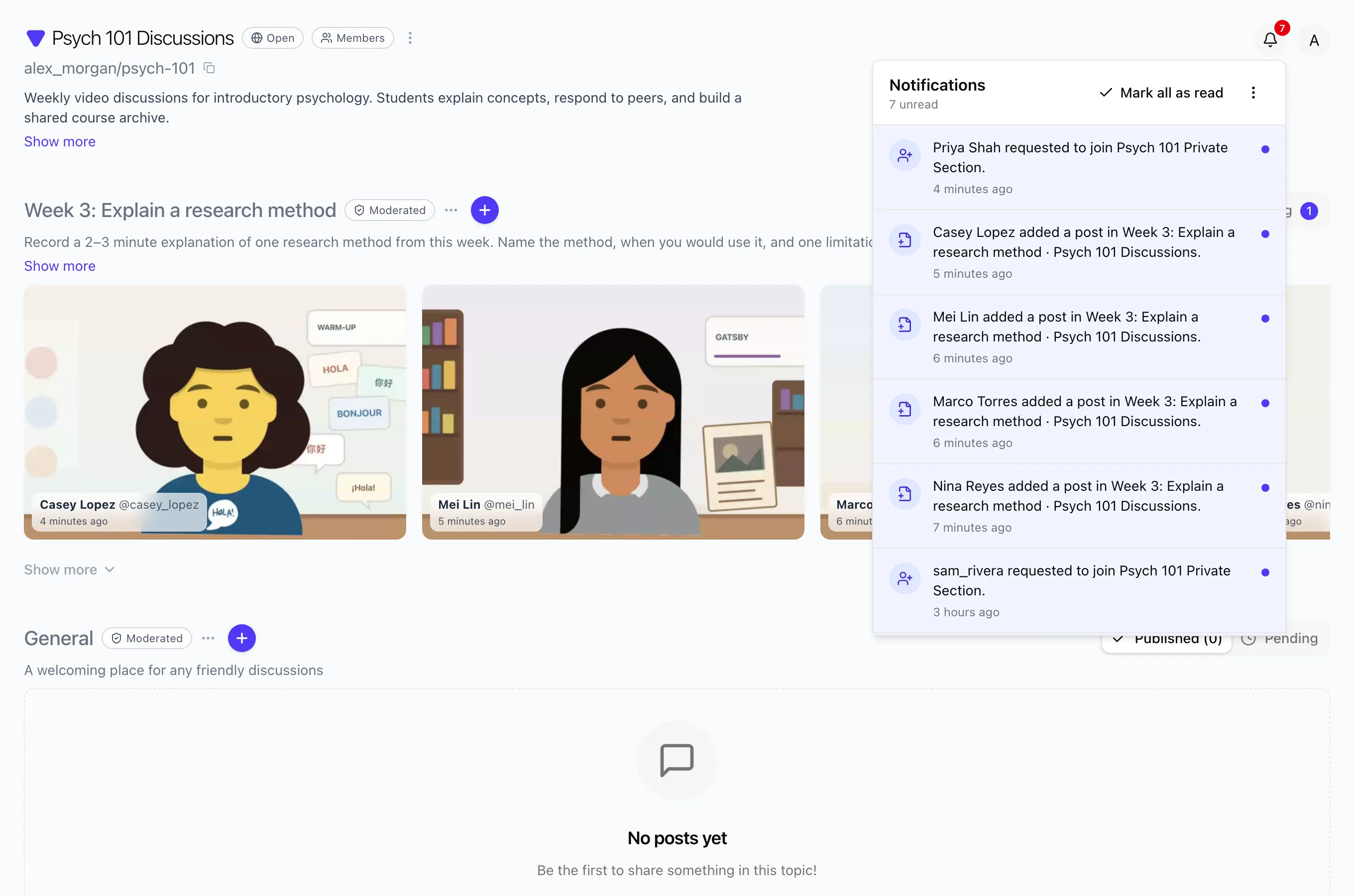Show more of Week 3 description

coord(59,266)
